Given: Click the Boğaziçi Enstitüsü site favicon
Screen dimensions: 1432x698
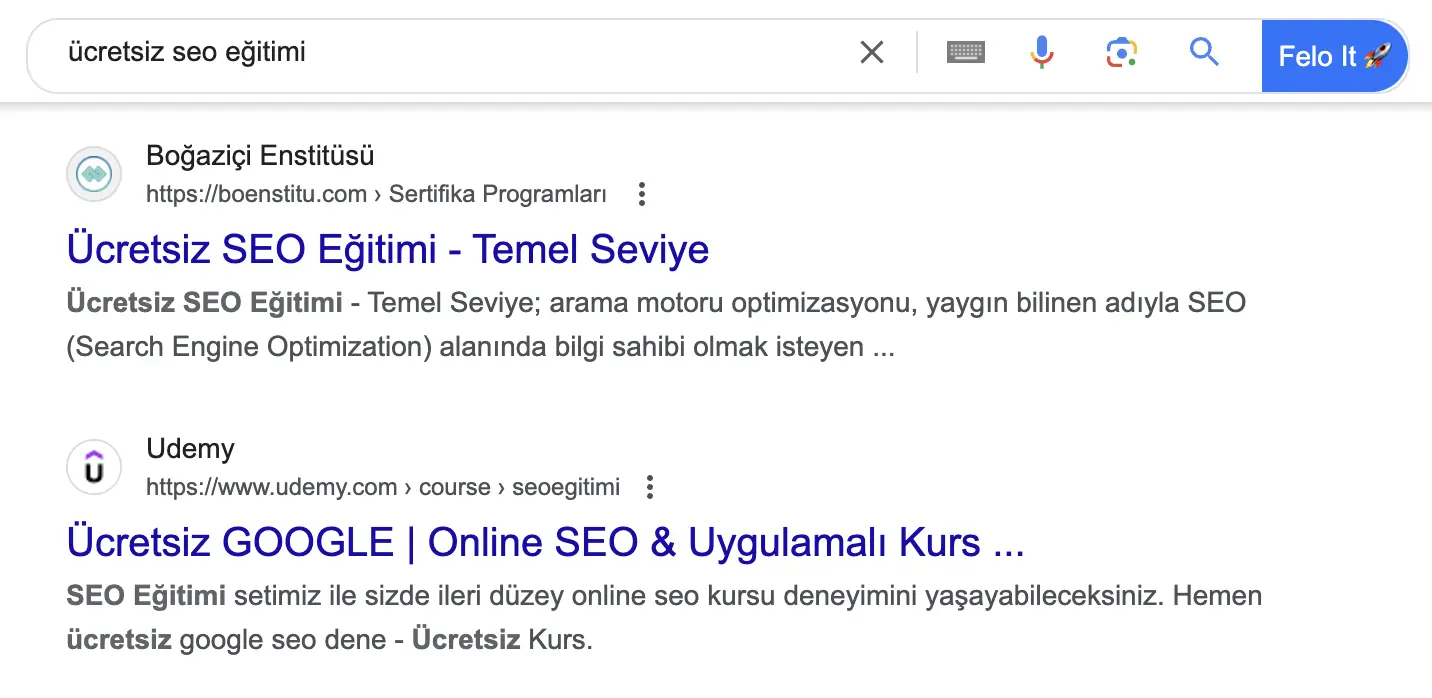Looking at the screenshot, I should (x=94, y=175).
